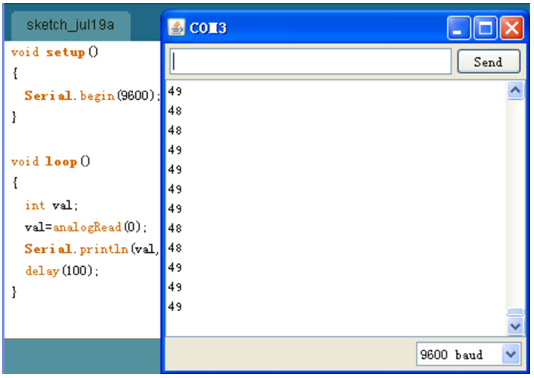Viewport: 534px width, 378px height.
Task: Click the COM3 window title text
Action: 208,28
